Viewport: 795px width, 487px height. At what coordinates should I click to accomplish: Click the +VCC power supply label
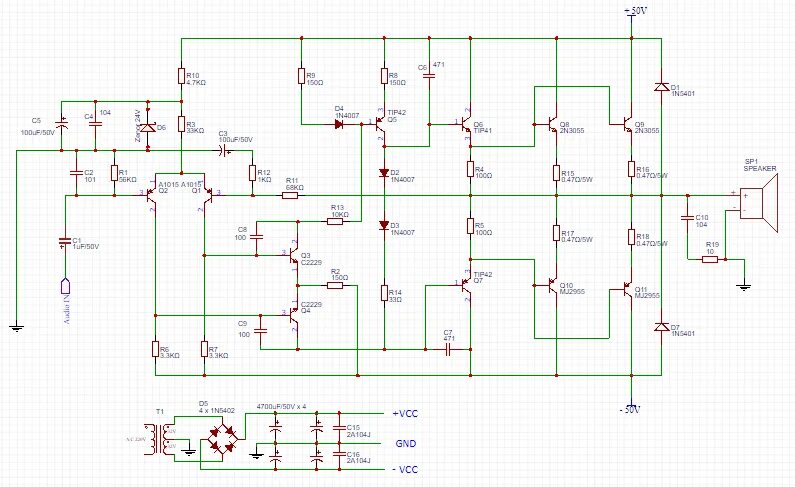click(x=405, y=414)
